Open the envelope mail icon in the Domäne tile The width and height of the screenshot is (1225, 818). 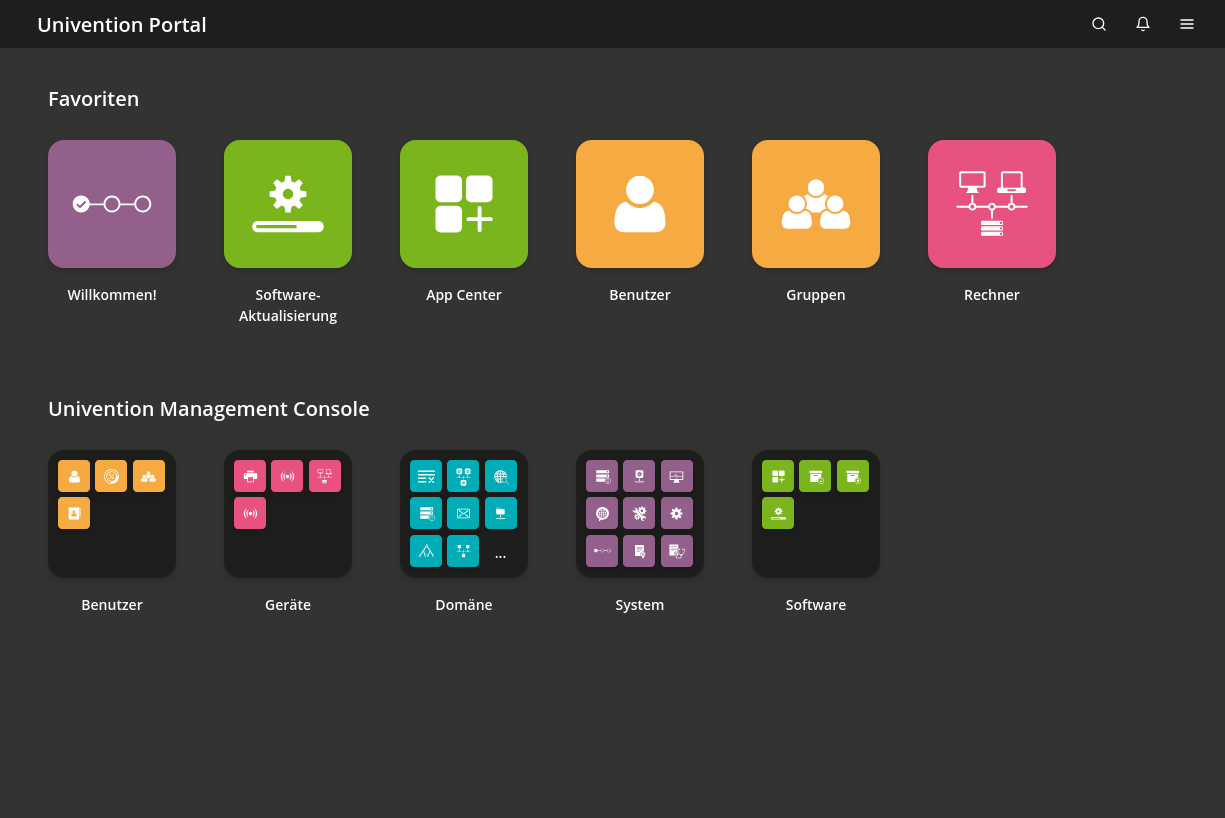click(463, 513)
